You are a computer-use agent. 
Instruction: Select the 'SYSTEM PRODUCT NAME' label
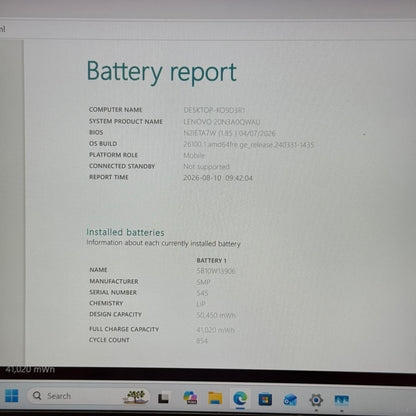pos(126,121)
